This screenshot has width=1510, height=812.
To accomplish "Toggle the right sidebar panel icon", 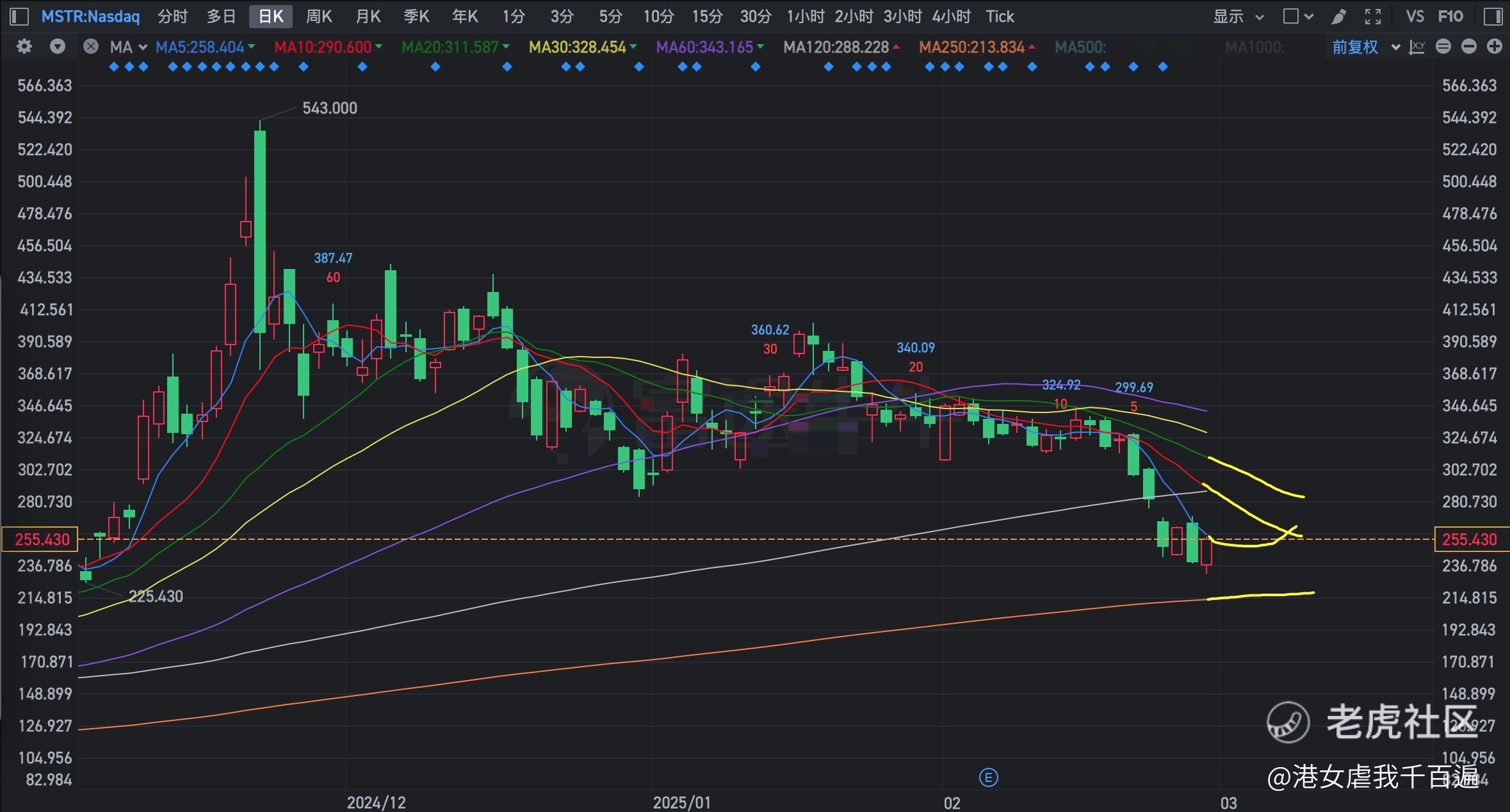I will tap(1493, 16).
